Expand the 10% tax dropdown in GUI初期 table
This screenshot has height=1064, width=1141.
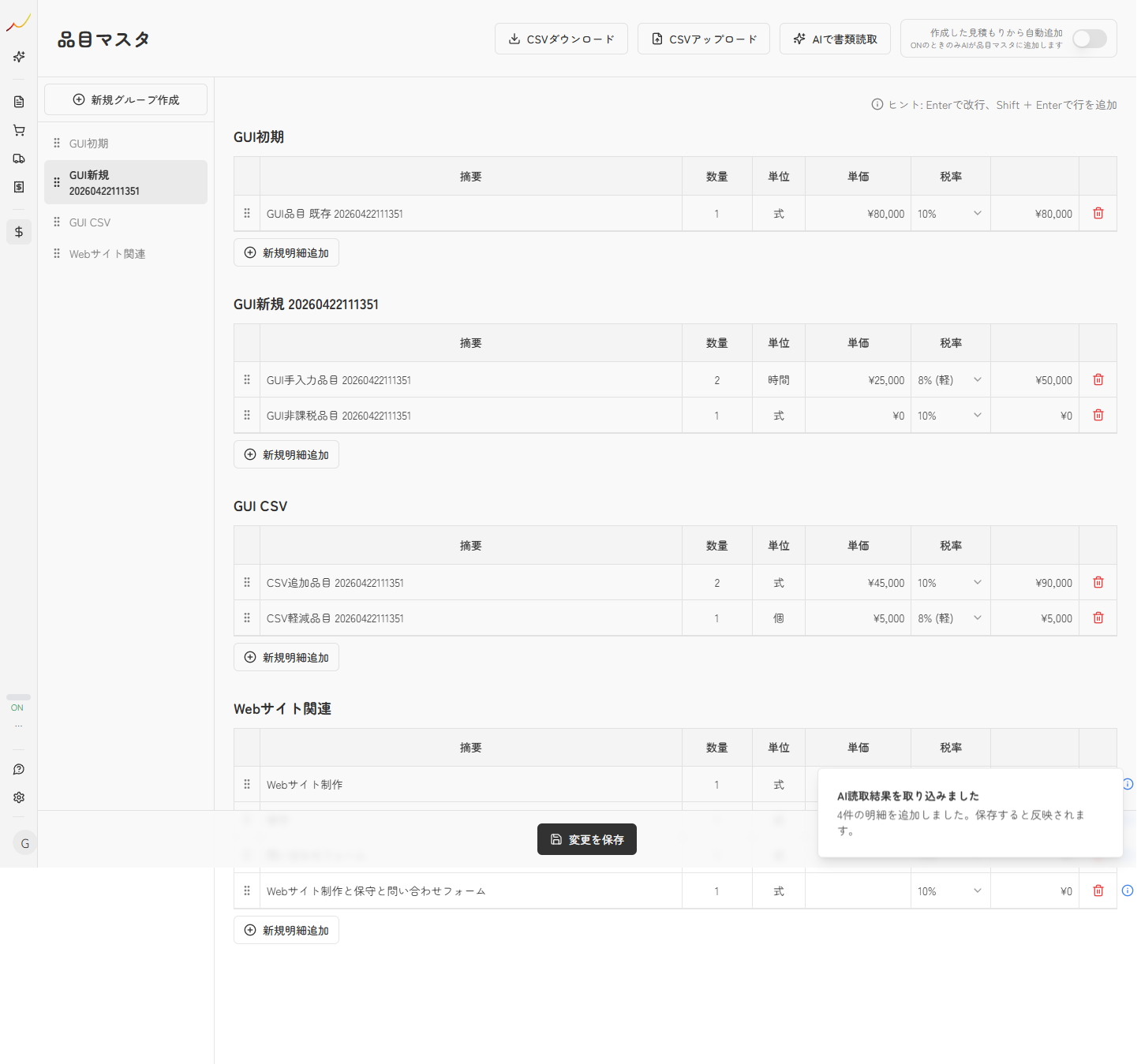coord(950,213)
